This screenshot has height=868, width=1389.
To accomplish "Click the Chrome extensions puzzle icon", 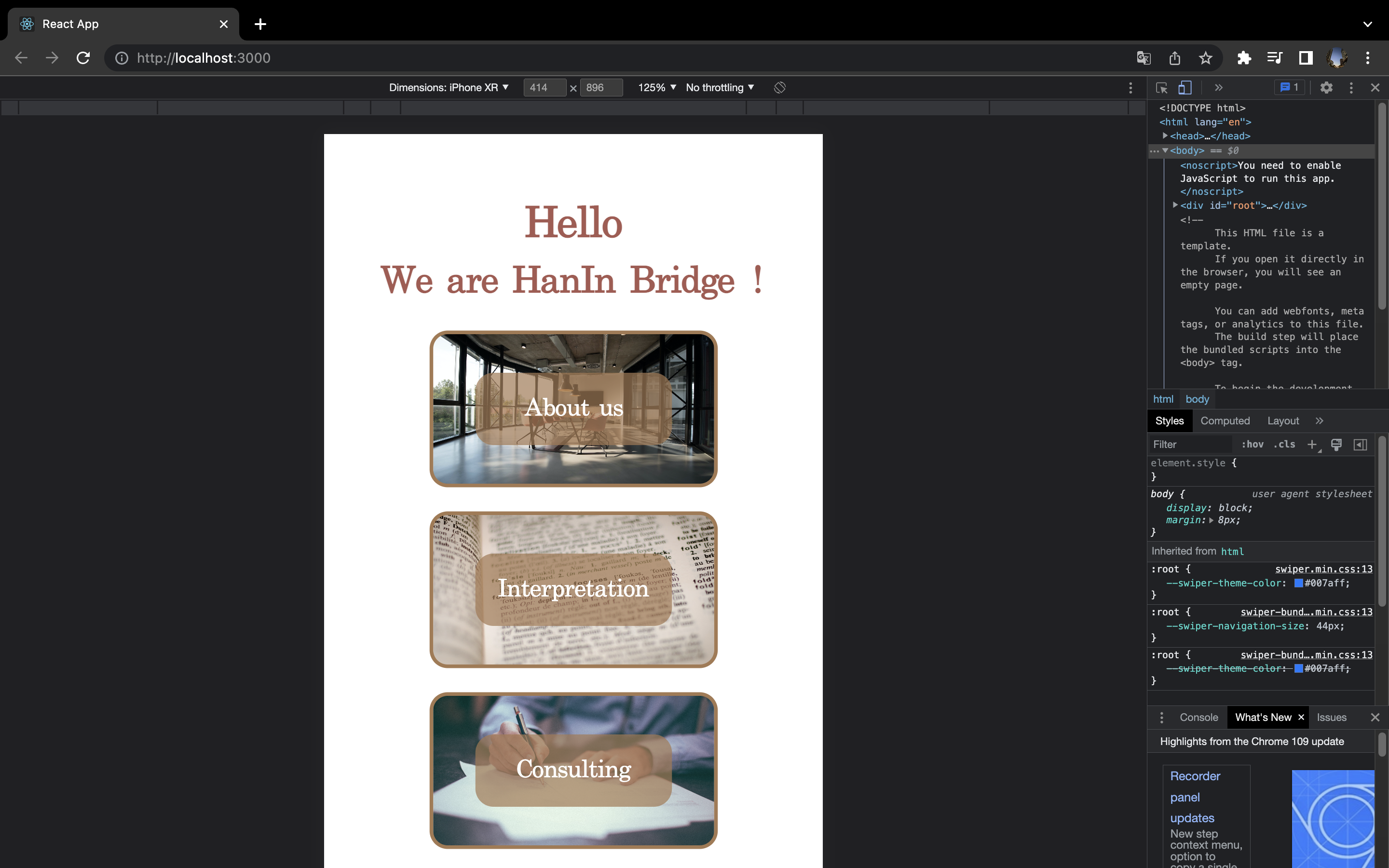I will tap(1244, 58).
